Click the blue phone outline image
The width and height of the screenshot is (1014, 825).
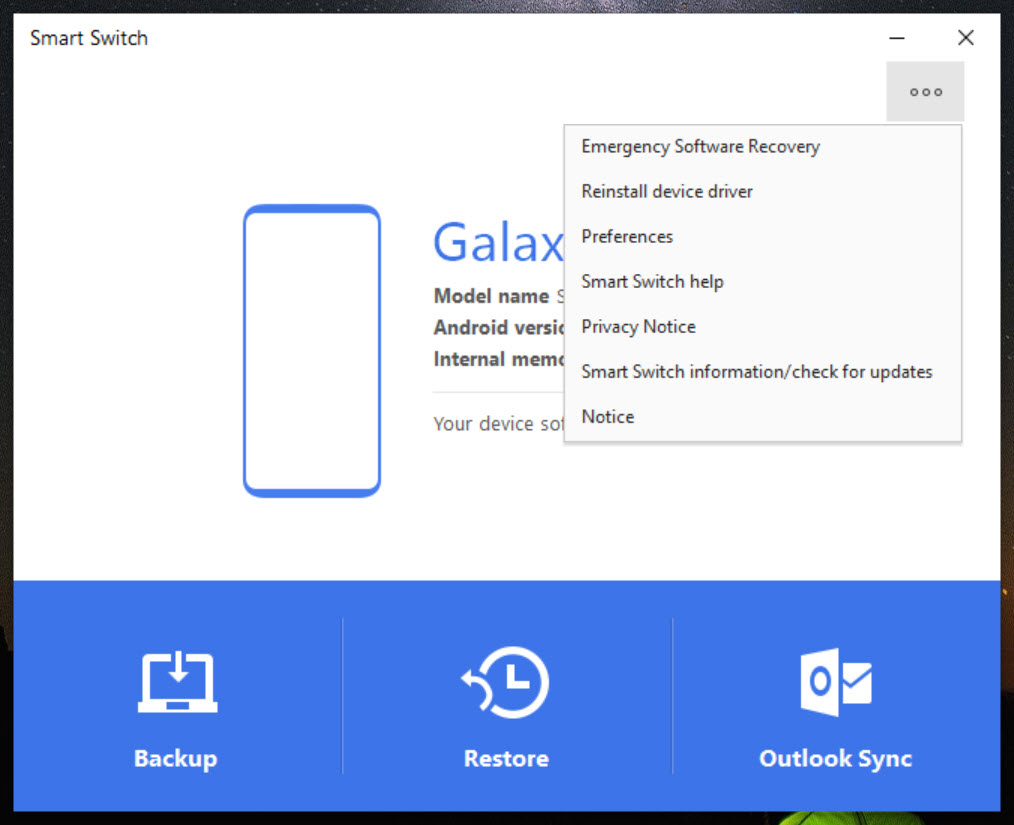point(312,351)
